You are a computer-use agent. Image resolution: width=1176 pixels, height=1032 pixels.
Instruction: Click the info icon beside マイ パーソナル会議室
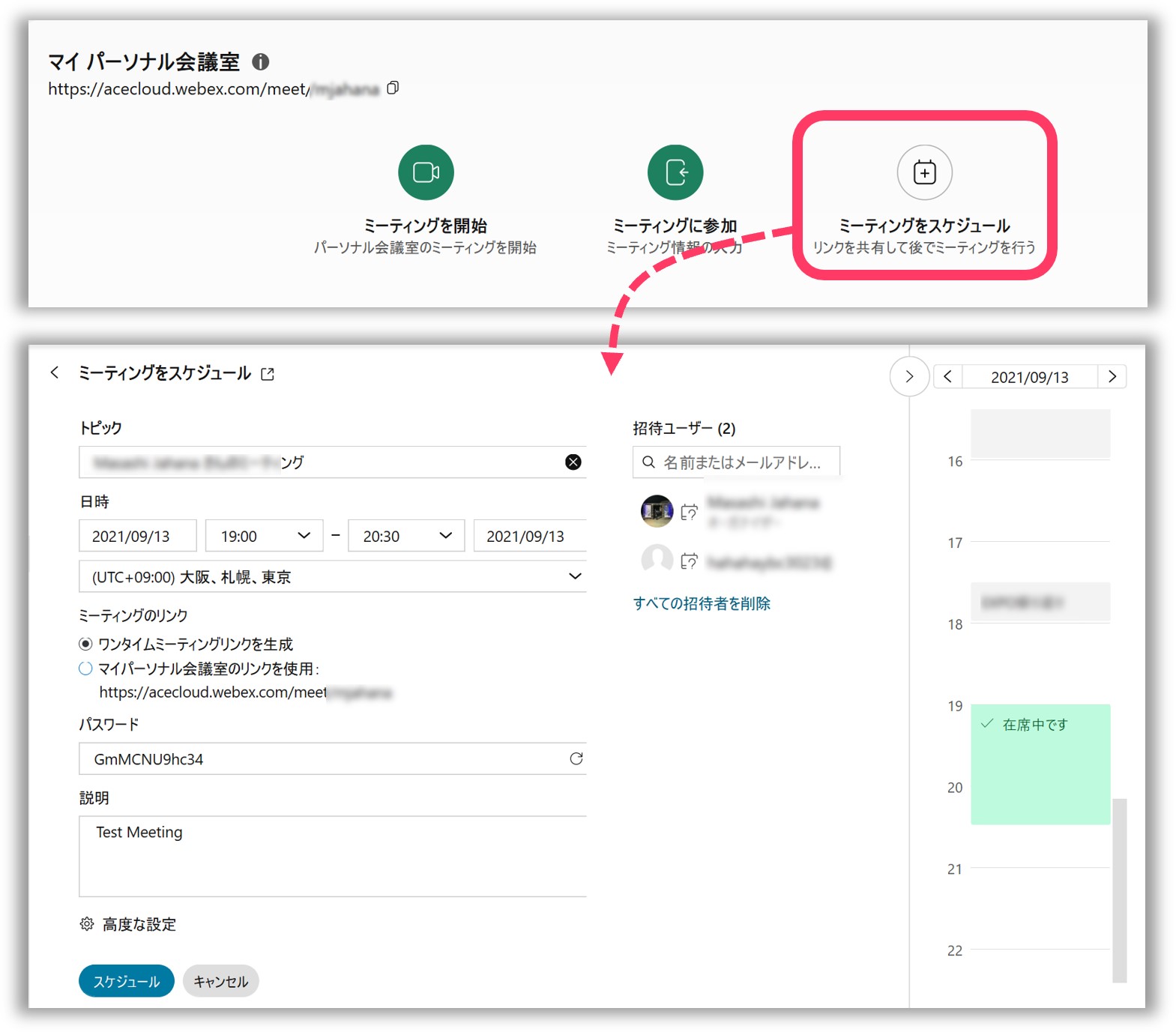pyautogui.click(x=260, y=62)
